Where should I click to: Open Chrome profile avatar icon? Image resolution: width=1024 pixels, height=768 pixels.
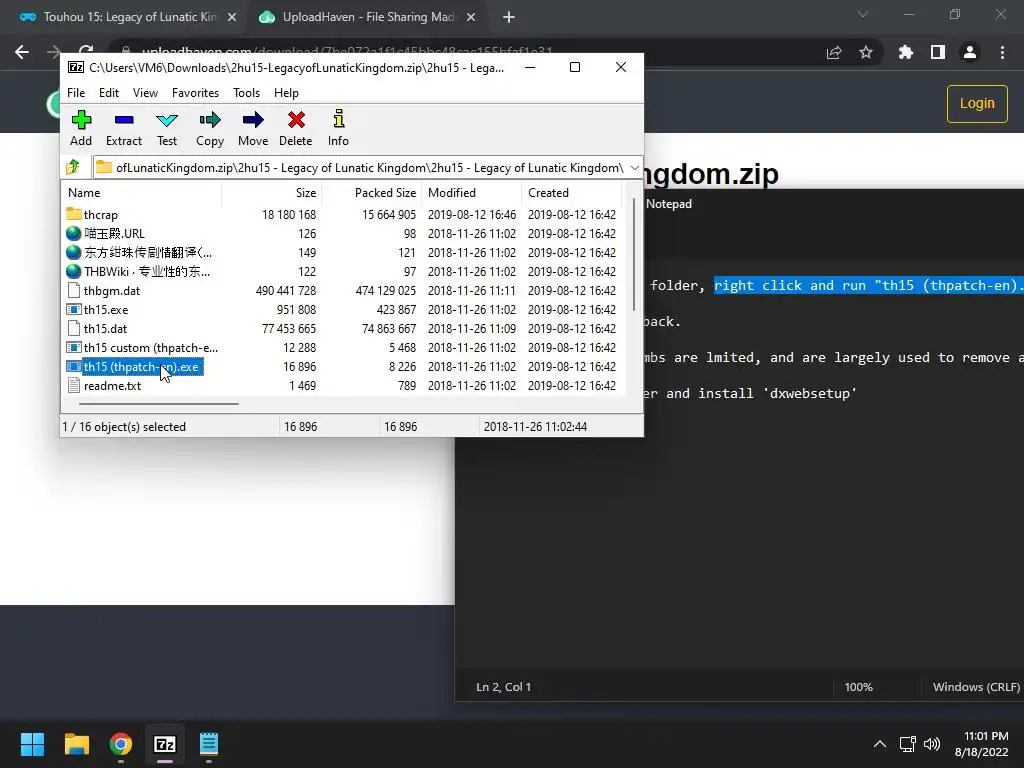click(970, 52)
